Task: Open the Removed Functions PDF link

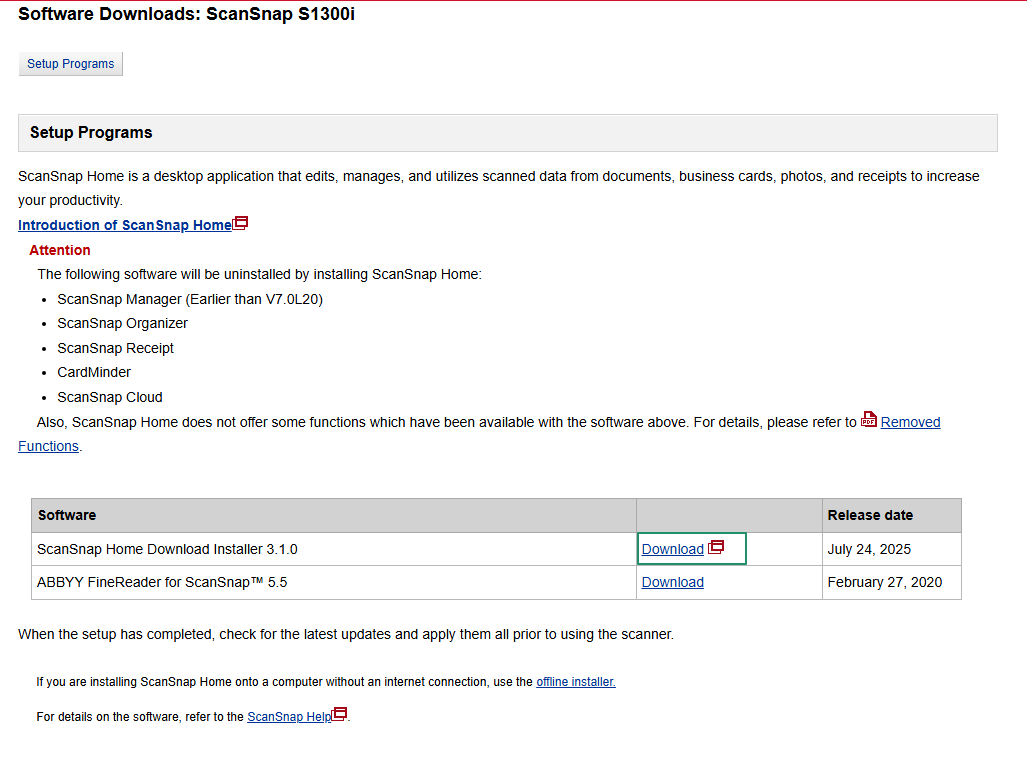Action: 910,422
